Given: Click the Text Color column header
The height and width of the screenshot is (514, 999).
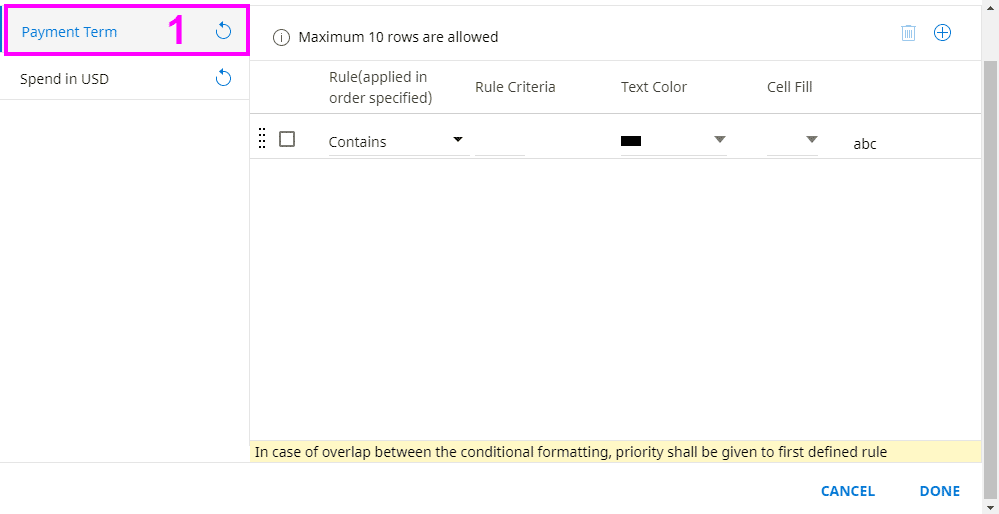Looking at the screenshot, I should [x=654, y=87].
